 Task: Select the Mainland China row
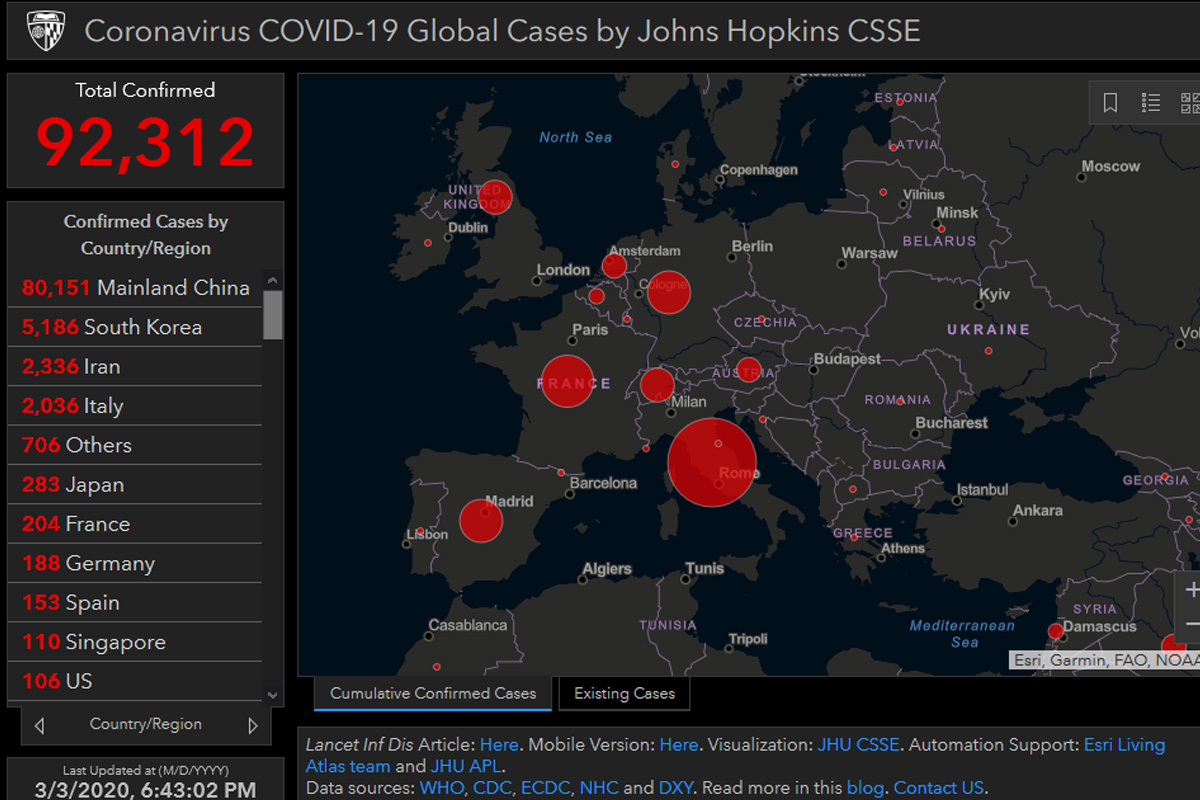tap(135, 288)
